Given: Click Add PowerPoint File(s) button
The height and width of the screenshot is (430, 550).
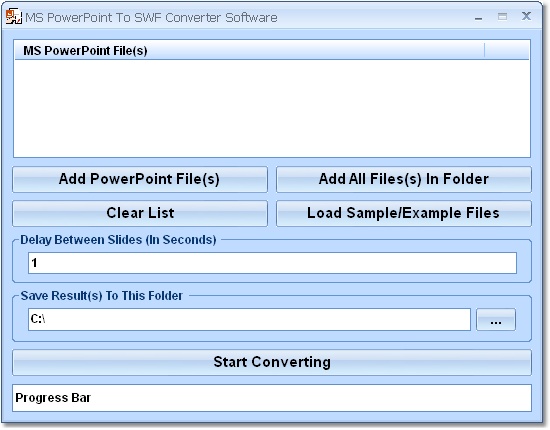Looking at the screenshot, I should [140, 179].
